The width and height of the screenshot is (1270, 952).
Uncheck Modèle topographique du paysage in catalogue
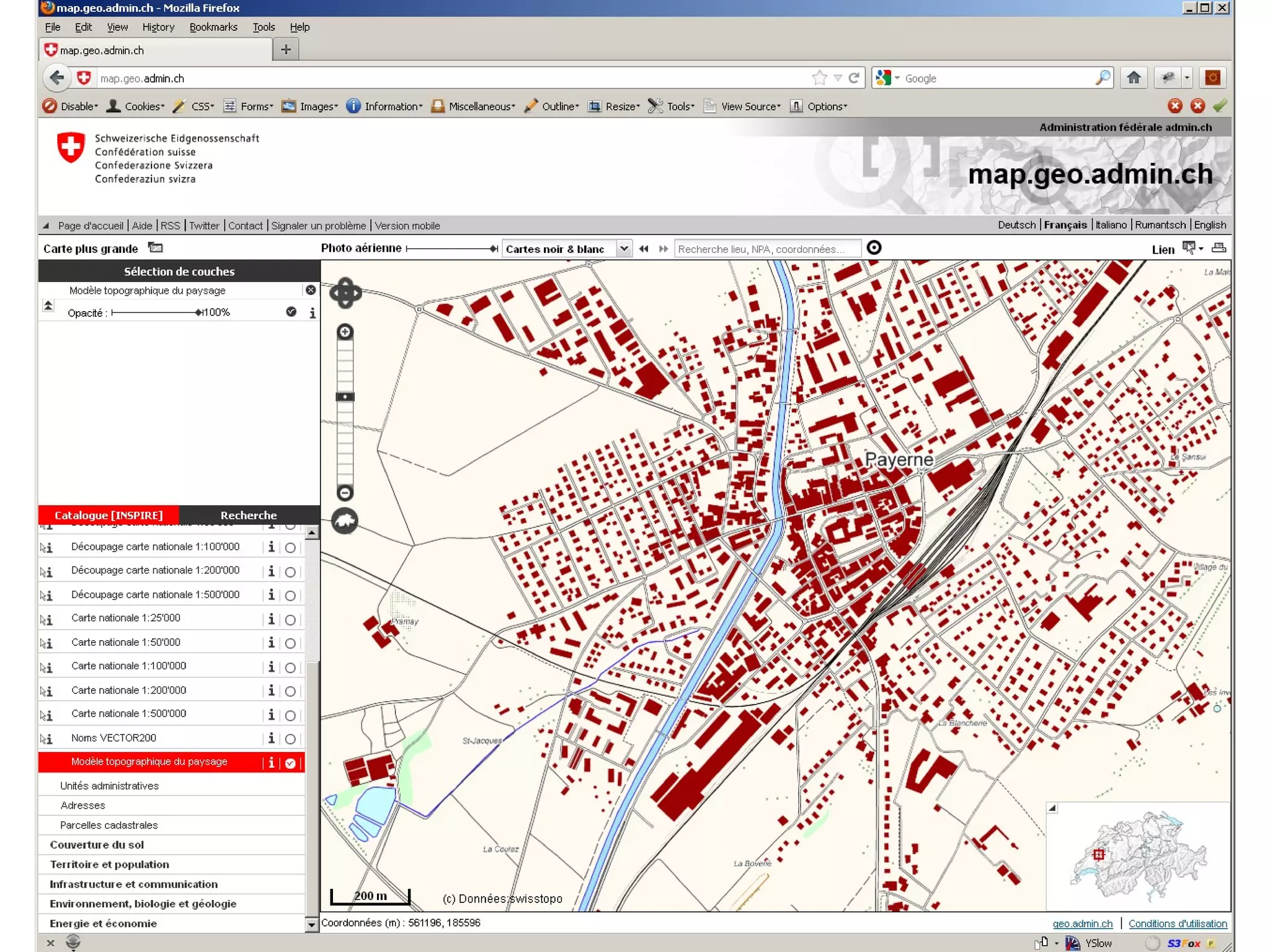coord(290,763)
